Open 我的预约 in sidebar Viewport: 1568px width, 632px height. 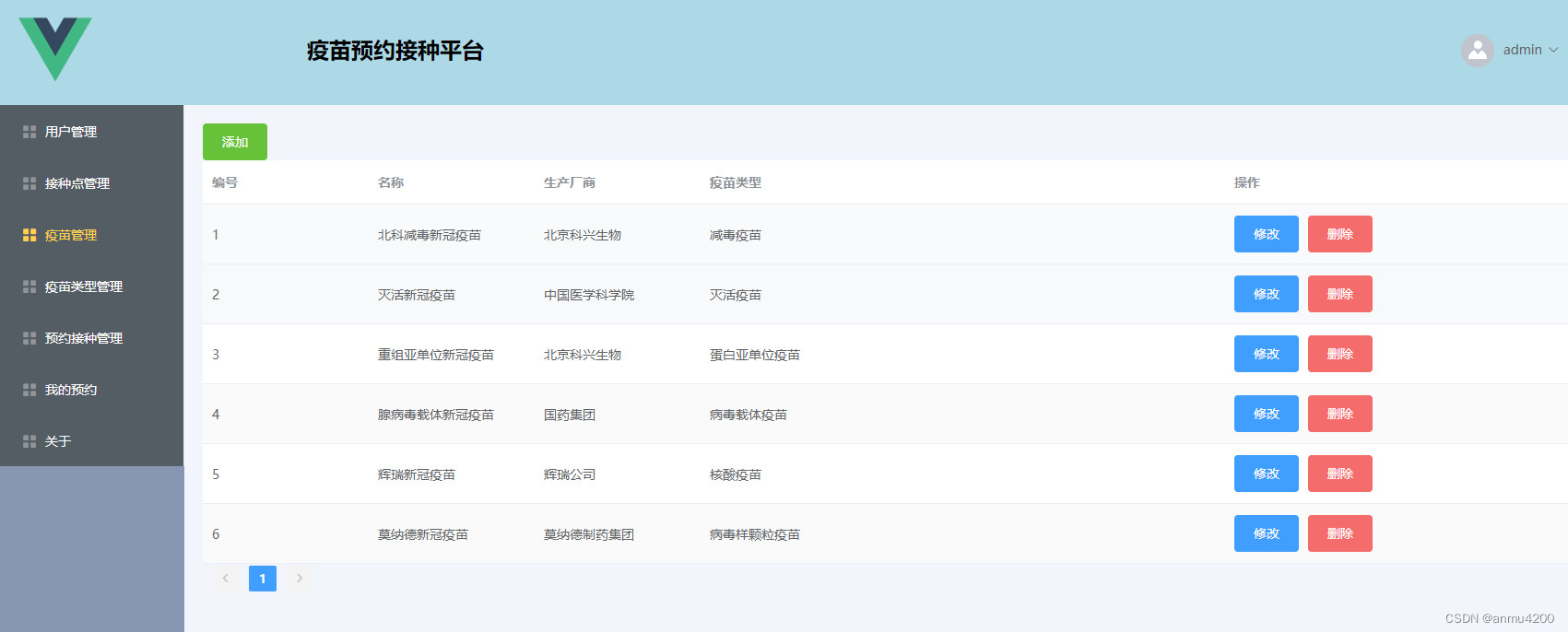click(x=92, y=390)
